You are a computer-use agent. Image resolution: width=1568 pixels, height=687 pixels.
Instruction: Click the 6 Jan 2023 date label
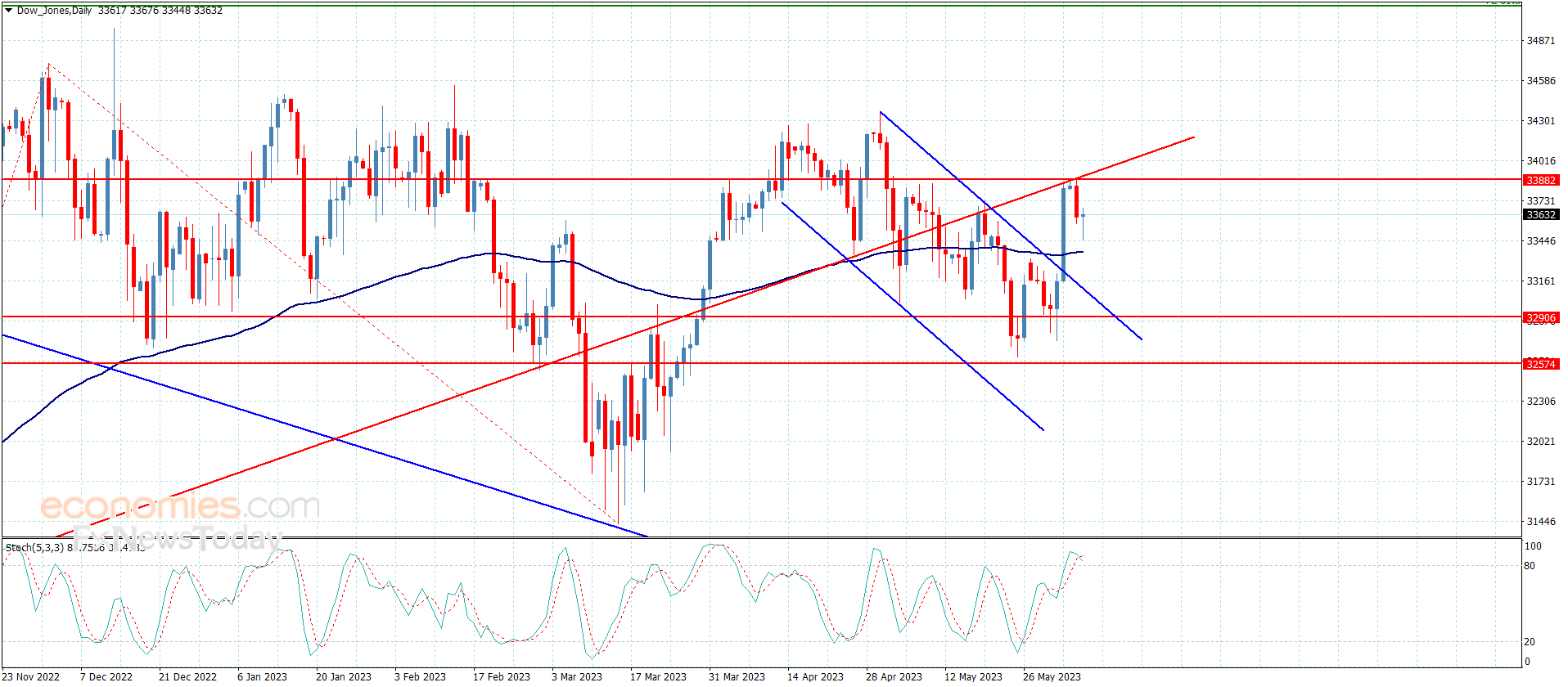coord(262,676)
